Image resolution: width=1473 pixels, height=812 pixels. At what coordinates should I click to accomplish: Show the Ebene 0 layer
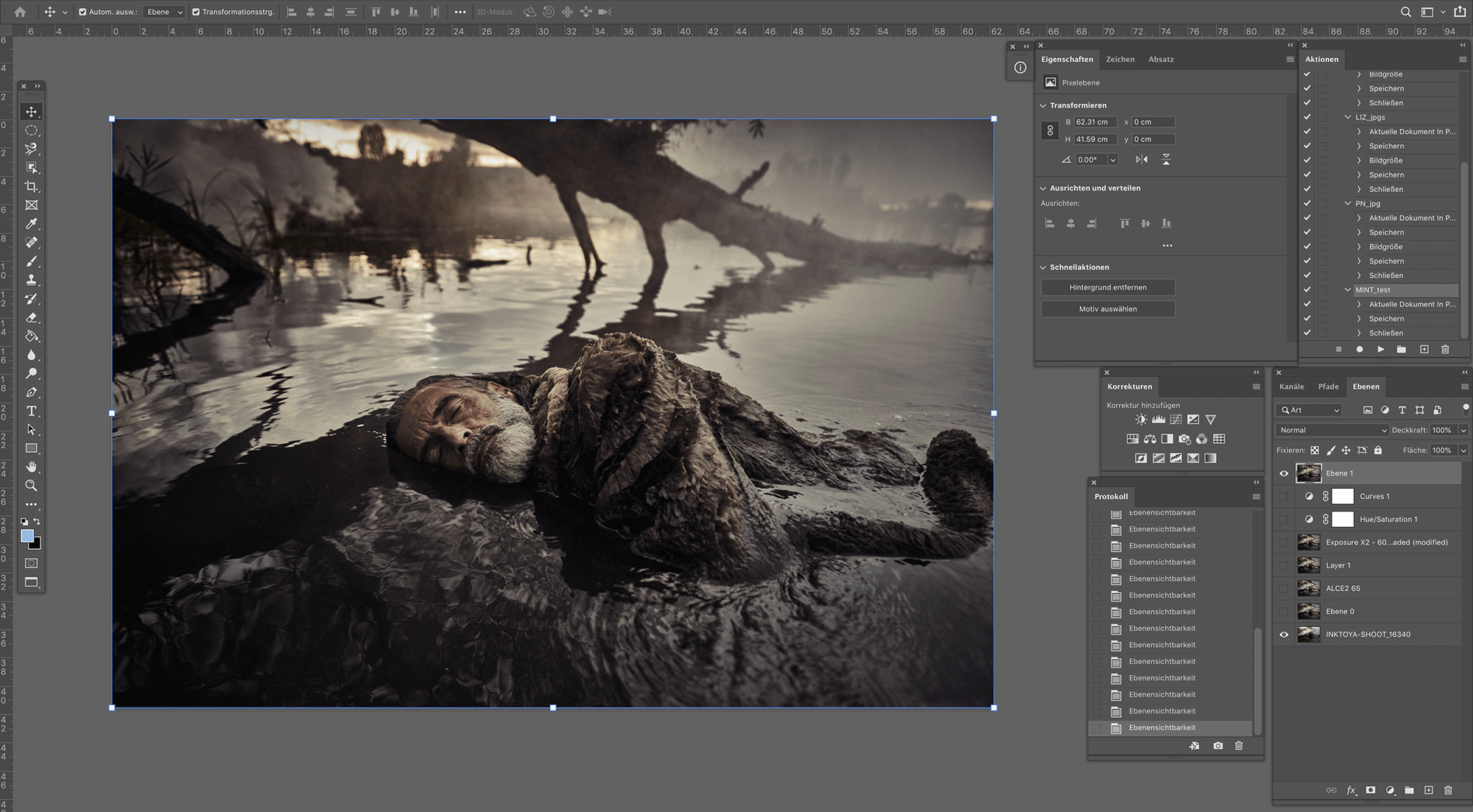point(1284,611)
